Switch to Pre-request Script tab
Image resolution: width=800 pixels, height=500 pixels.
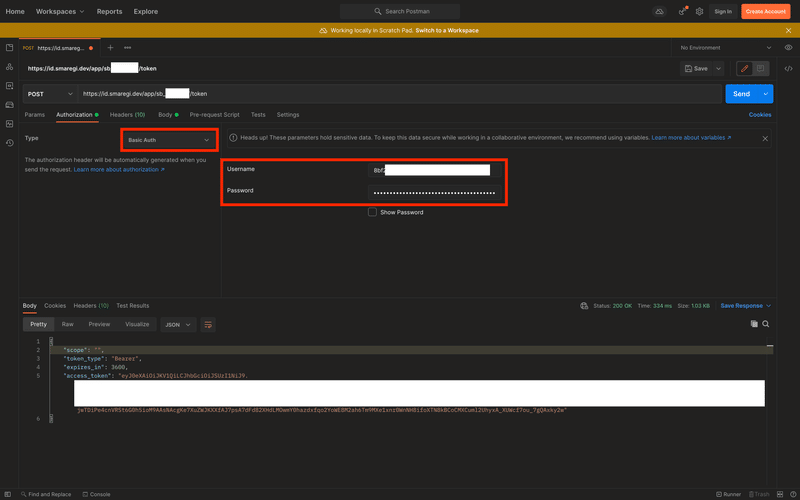pyautogui.click(x=214, y=115)
